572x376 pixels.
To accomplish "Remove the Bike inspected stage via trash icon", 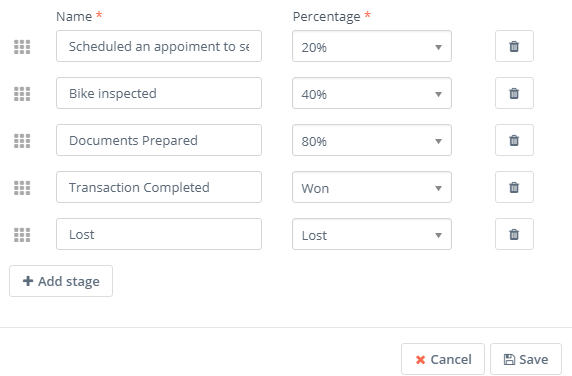I will (514, 93).
